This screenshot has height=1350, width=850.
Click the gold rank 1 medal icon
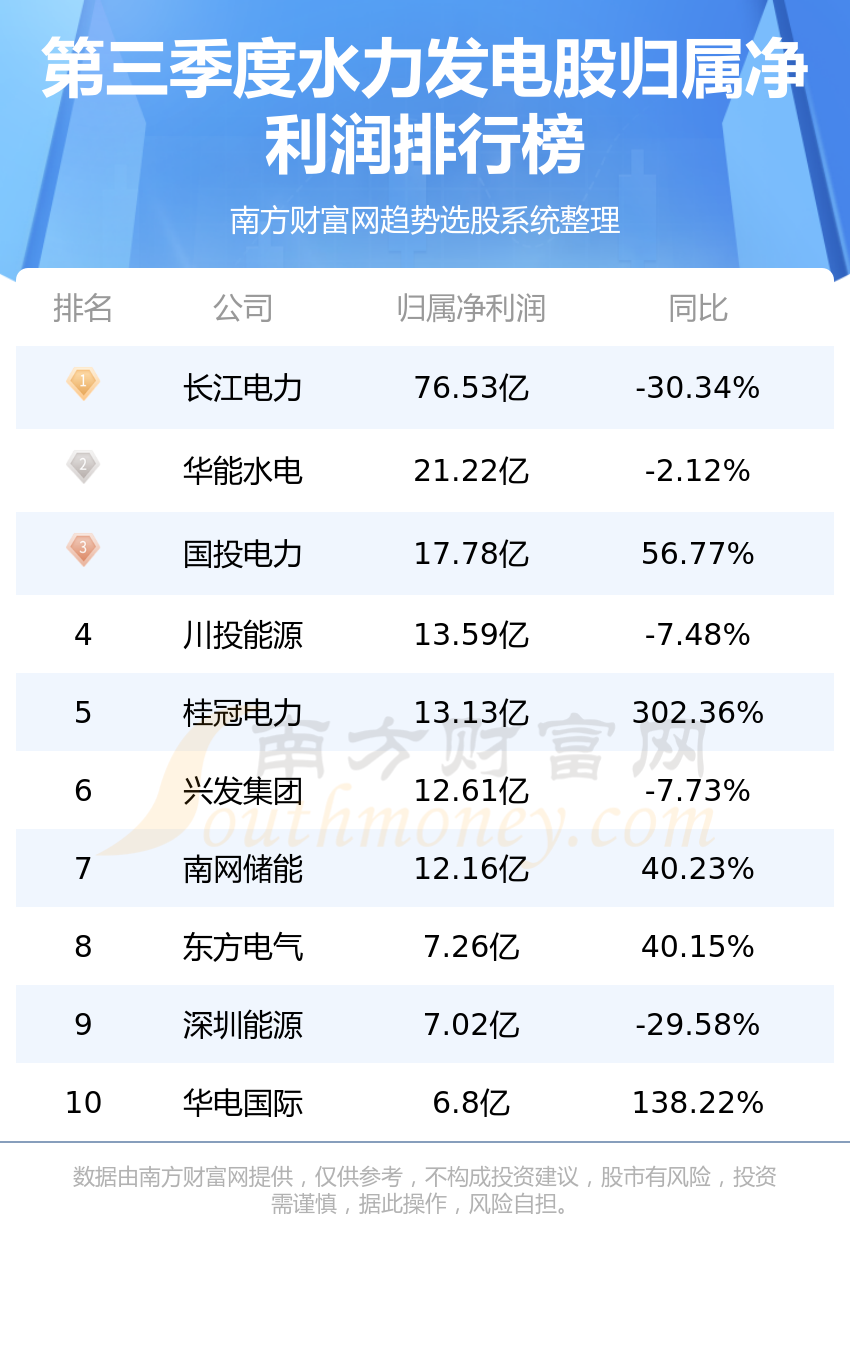[x=83, y=384]
